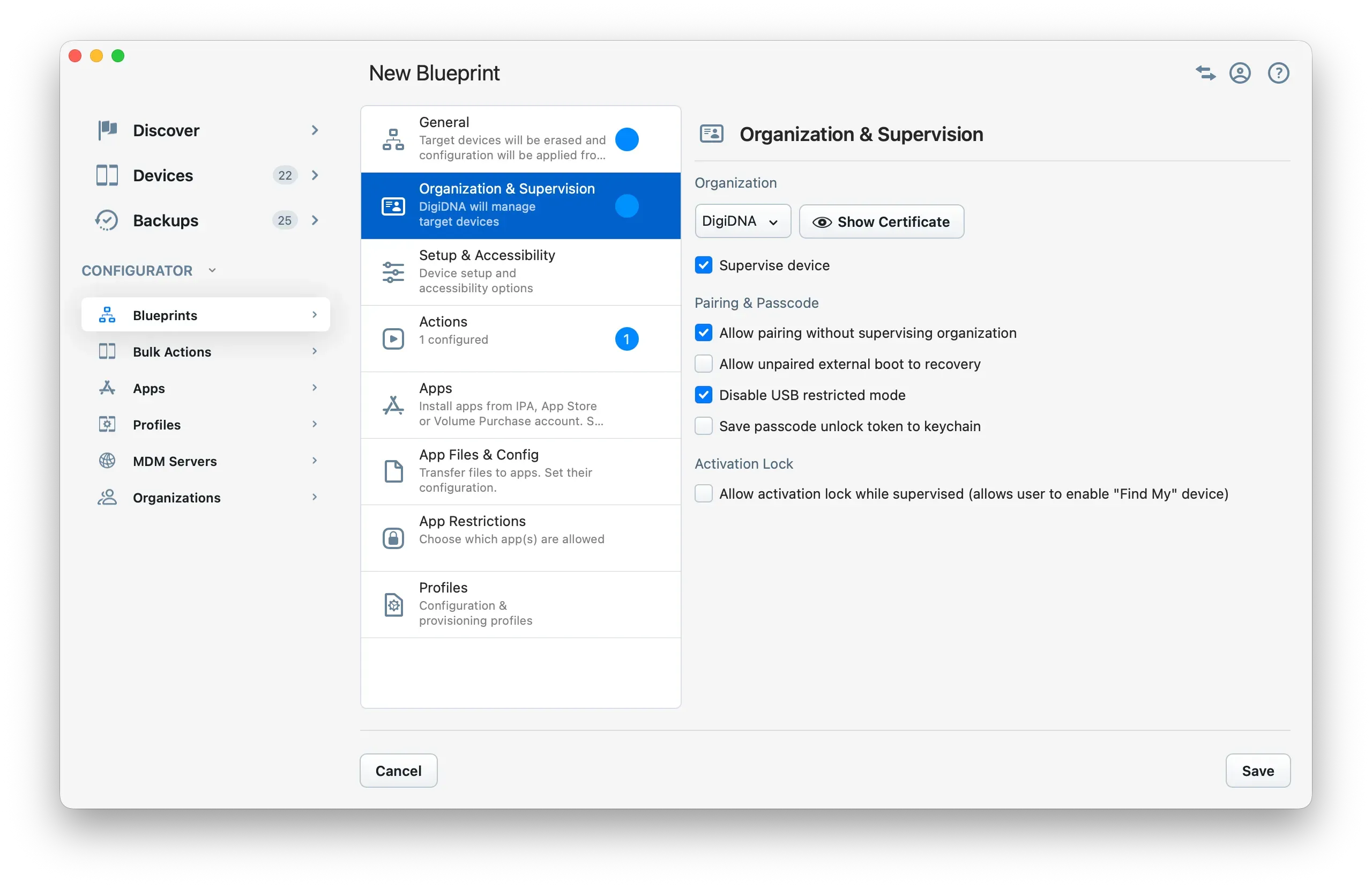The width and height of the screenshot is (1372, 888).
Task: Open the help question mark icon
Action: click(x=1278, y=73)
